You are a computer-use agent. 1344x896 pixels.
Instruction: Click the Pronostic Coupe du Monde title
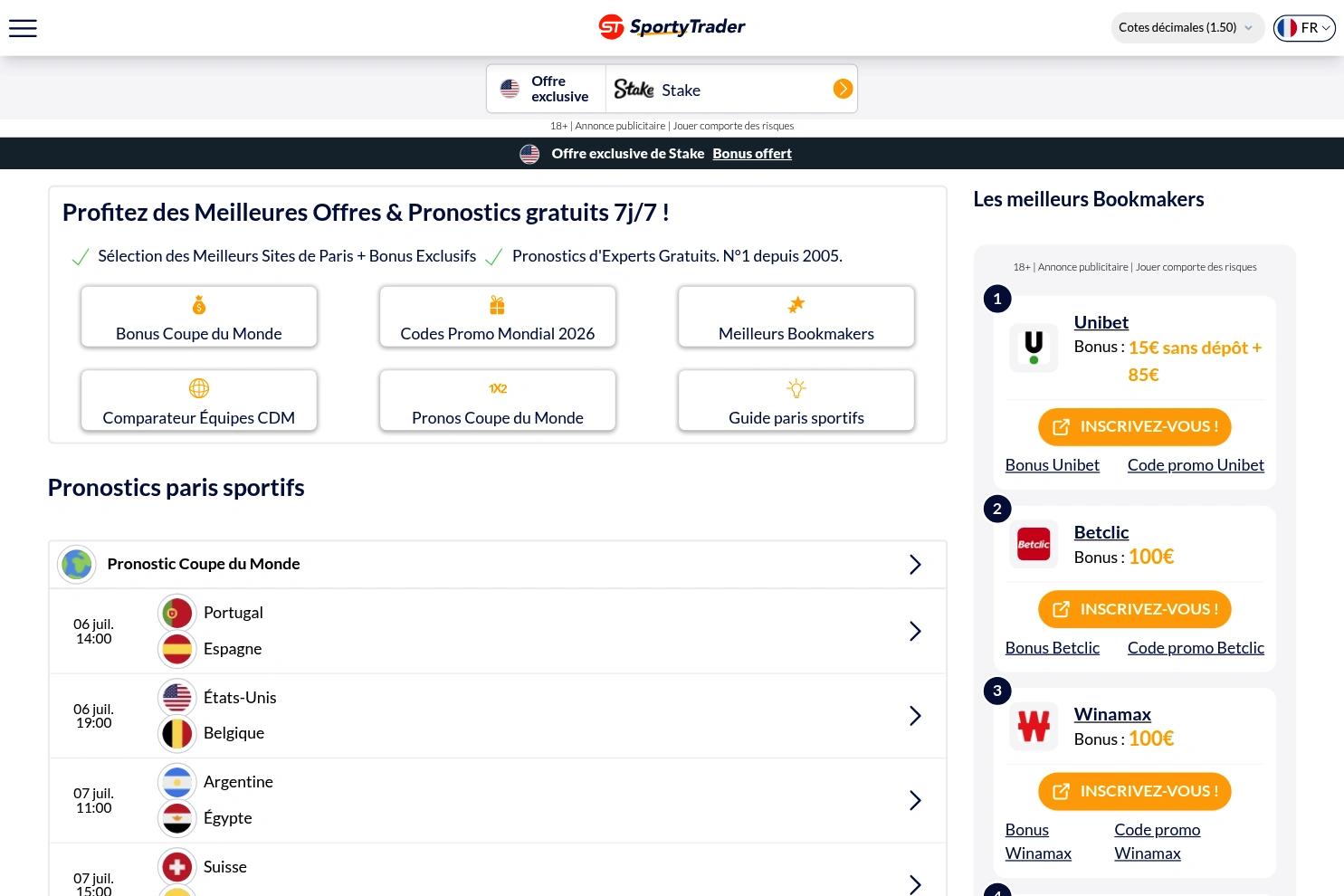[x=204, y=564]
